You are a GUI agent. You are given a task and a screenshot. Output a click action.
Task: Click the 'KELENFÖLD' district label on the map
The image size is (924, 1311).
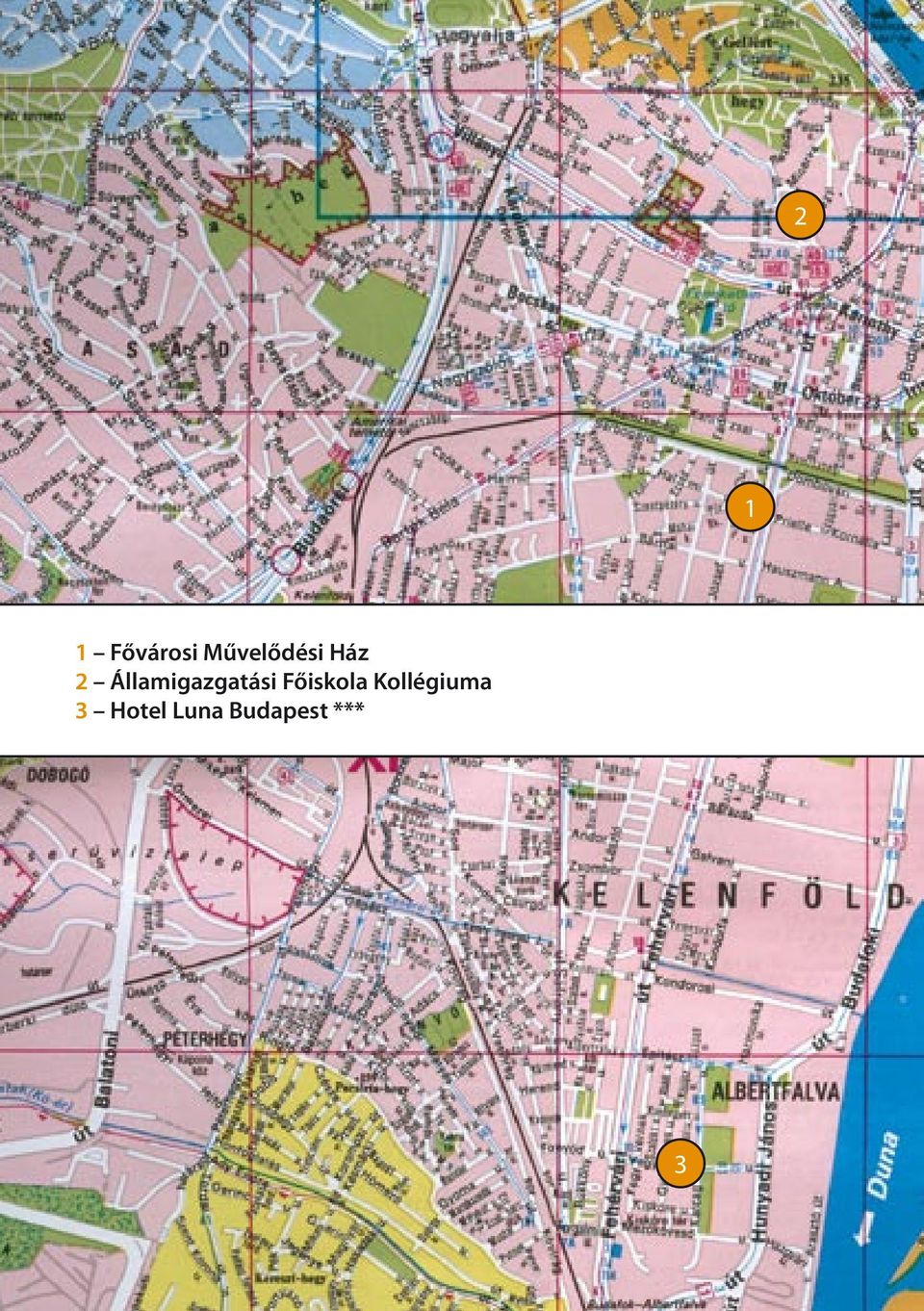(731, 895)
